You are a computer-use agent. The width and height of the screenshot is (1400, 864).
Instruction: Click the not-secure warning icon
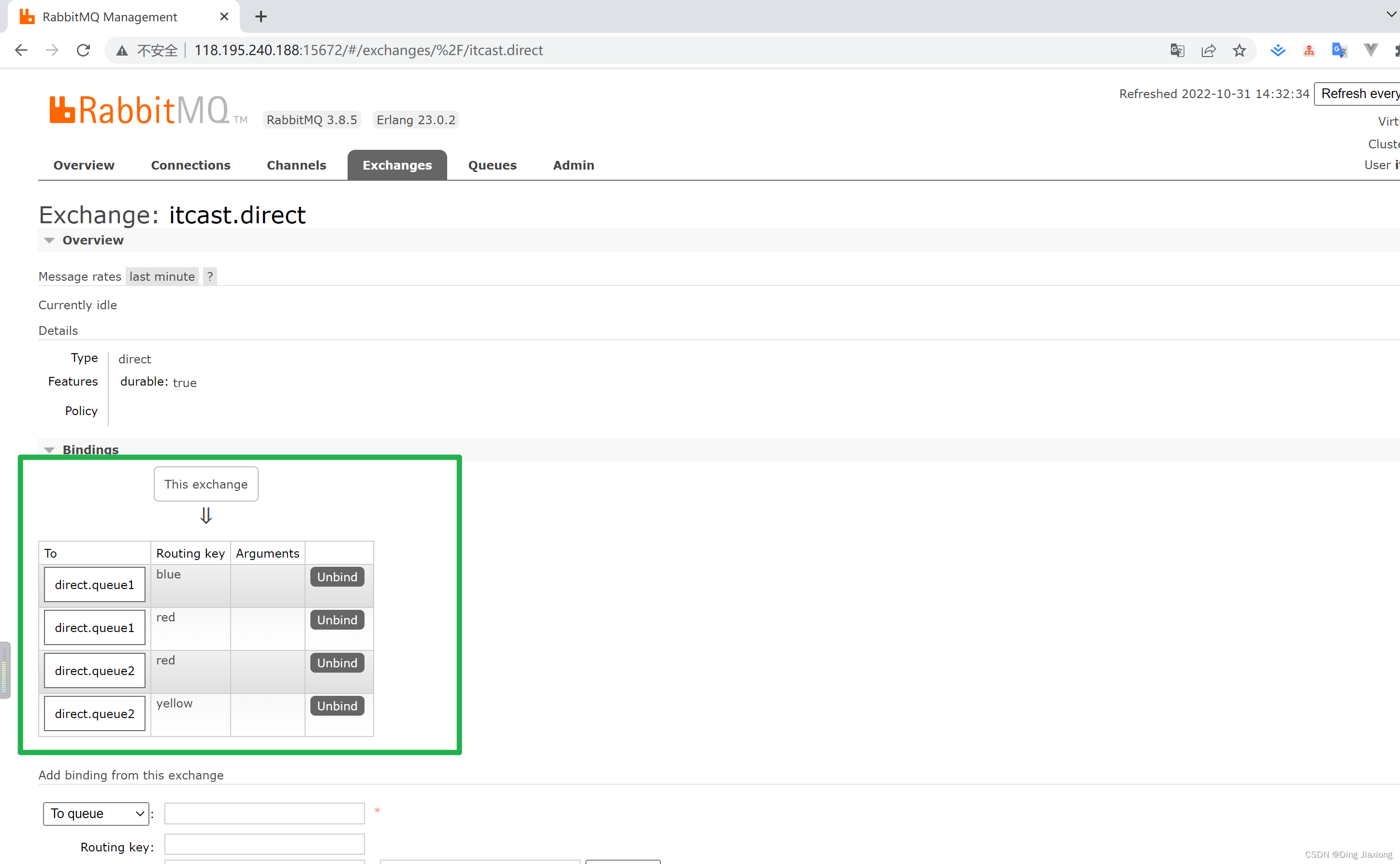122,51
